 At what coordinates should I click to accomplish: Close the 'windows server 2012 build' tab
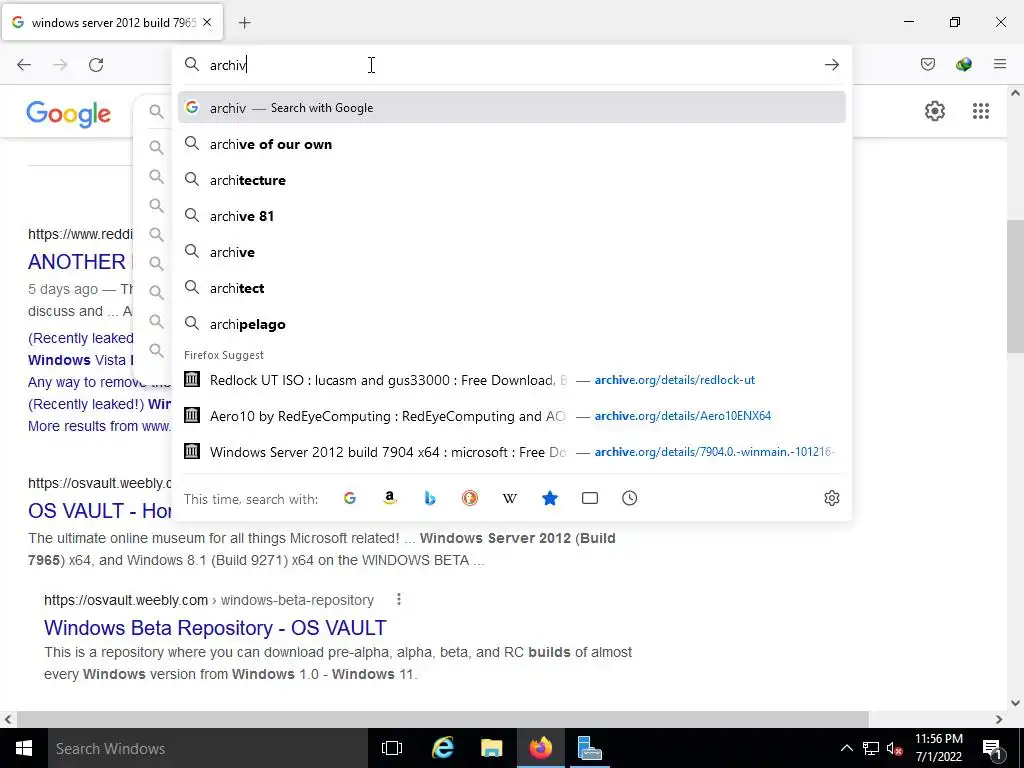click(x=207, y=22)
